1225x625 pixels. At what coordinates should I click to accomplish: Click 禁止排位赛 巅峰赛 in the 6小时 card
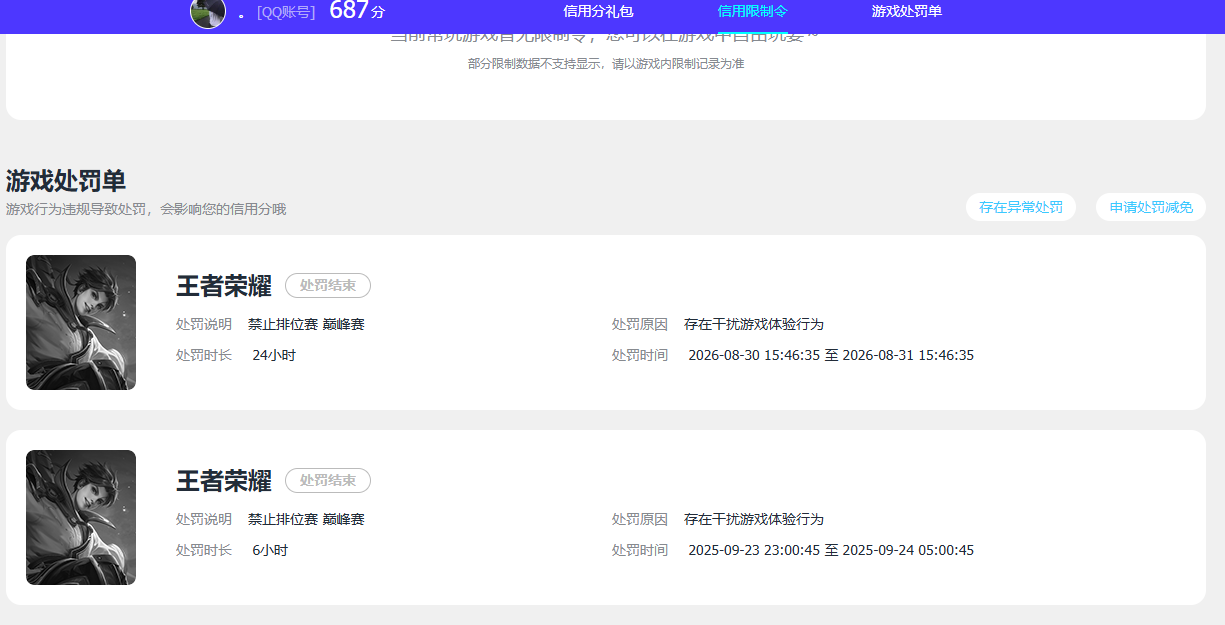point(306,519)
